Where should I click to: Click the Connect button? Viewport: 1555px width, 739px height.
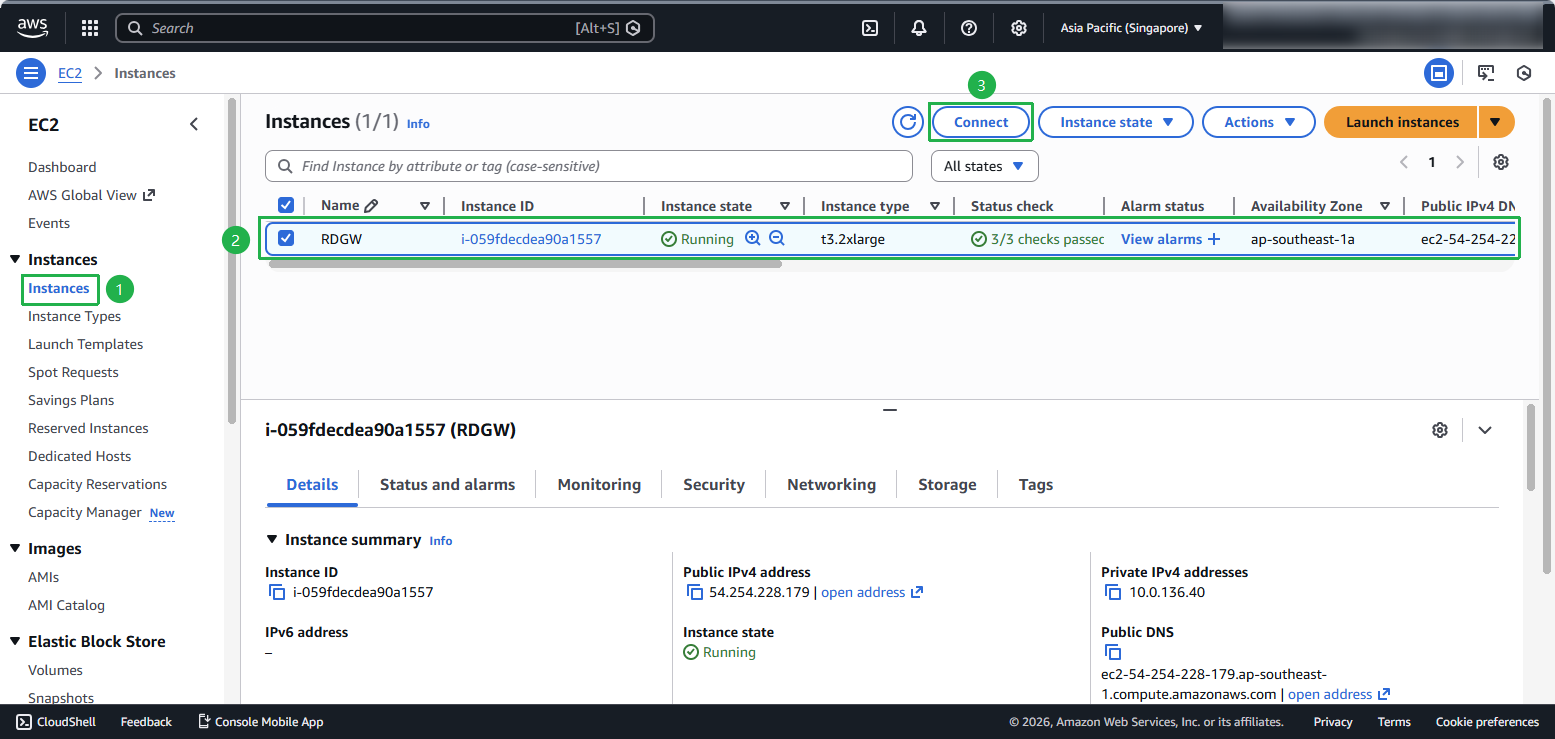980,122
